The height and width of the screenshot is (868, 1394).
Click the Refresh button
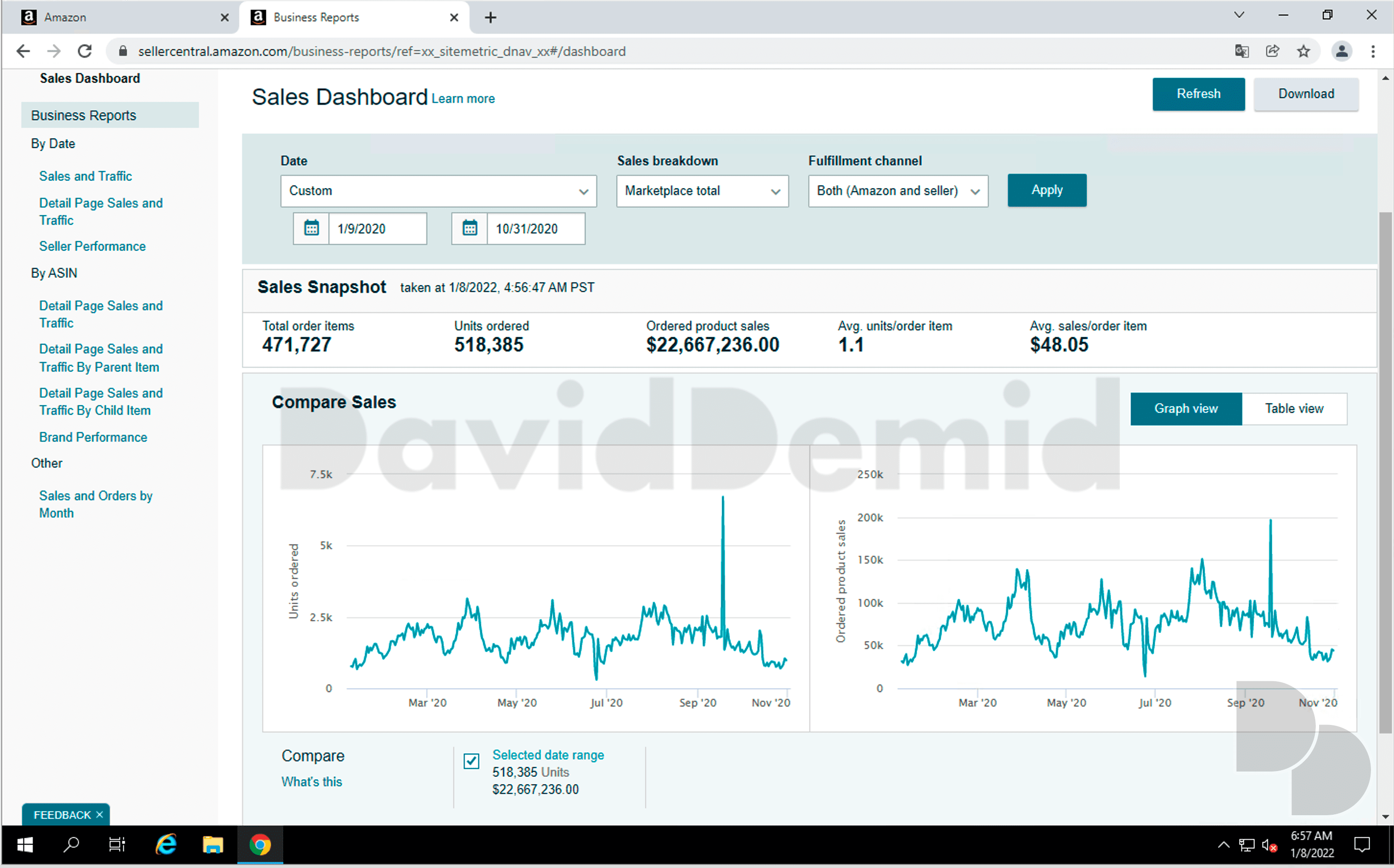(x=1198, y=94)
